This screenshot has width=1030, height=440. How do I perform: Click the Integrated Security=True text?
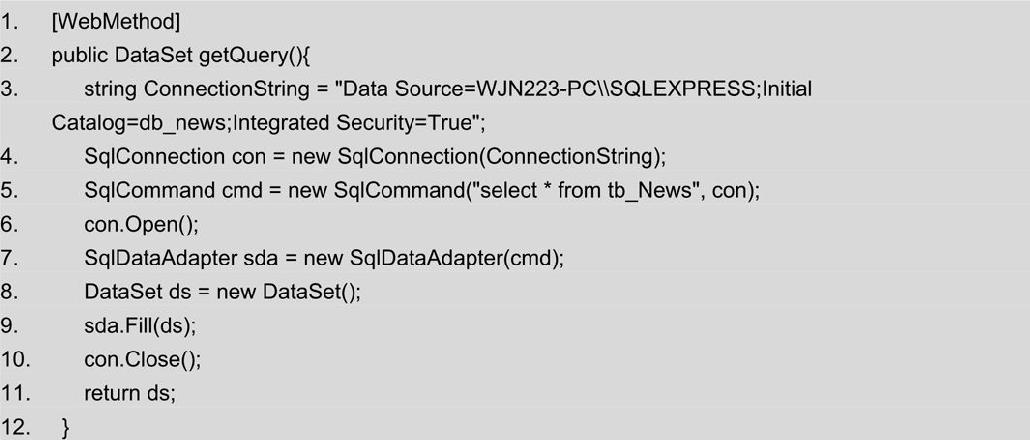pyautogui.click(x=356, y=123)
